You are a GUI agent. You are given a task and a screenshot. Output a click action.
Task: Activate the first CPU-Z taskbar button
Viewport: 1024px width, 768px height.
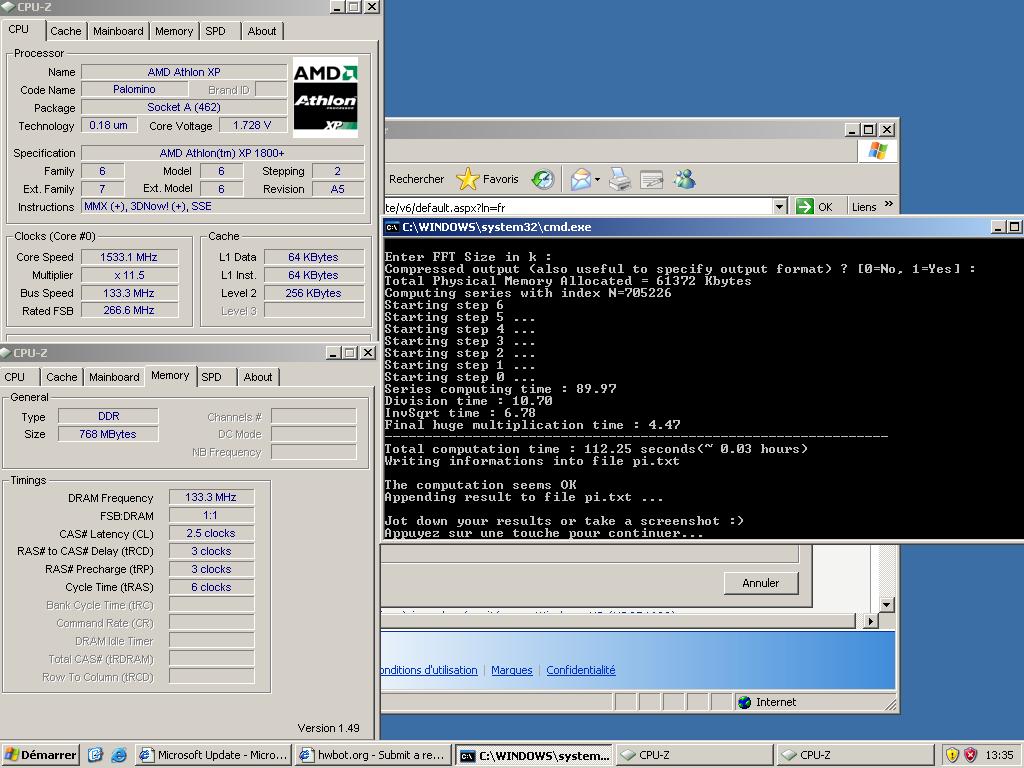[694, 755]
